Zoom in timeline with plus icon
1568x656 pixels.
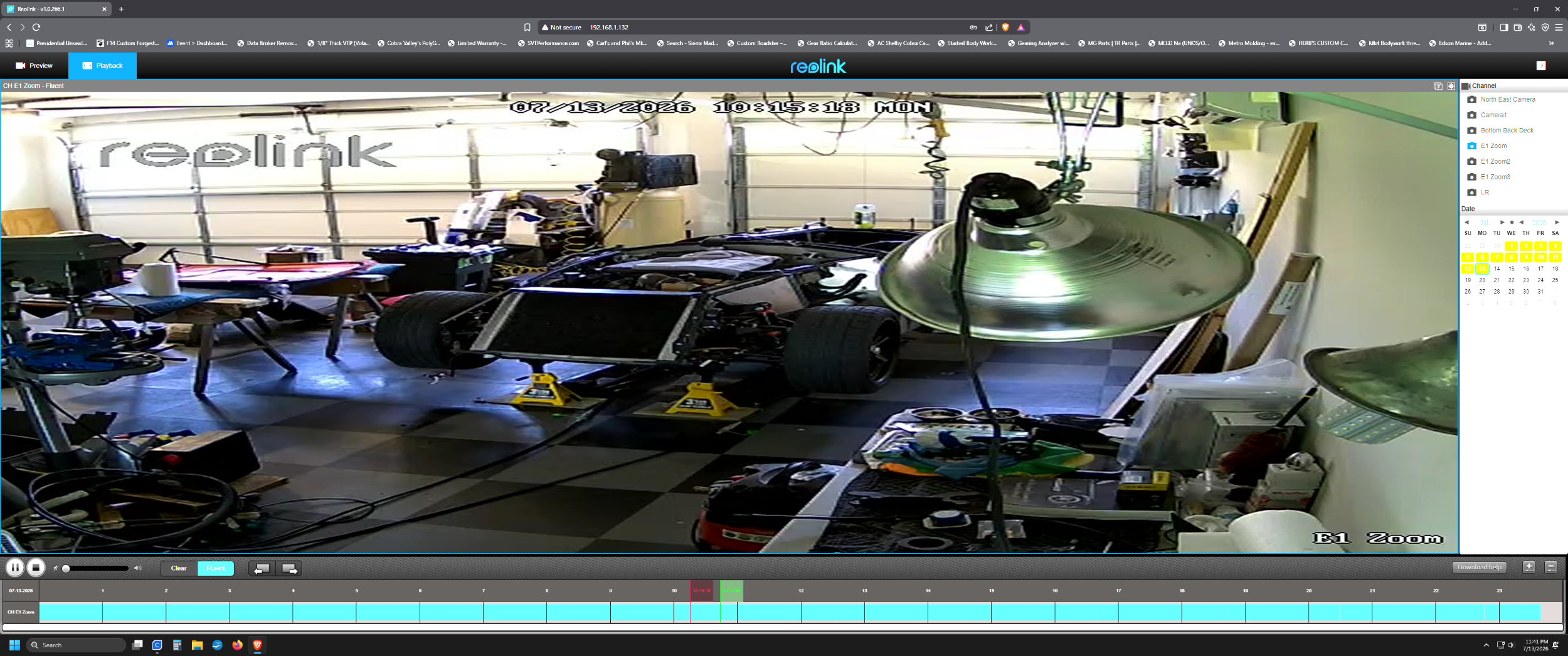click(x=1529, y=567)
